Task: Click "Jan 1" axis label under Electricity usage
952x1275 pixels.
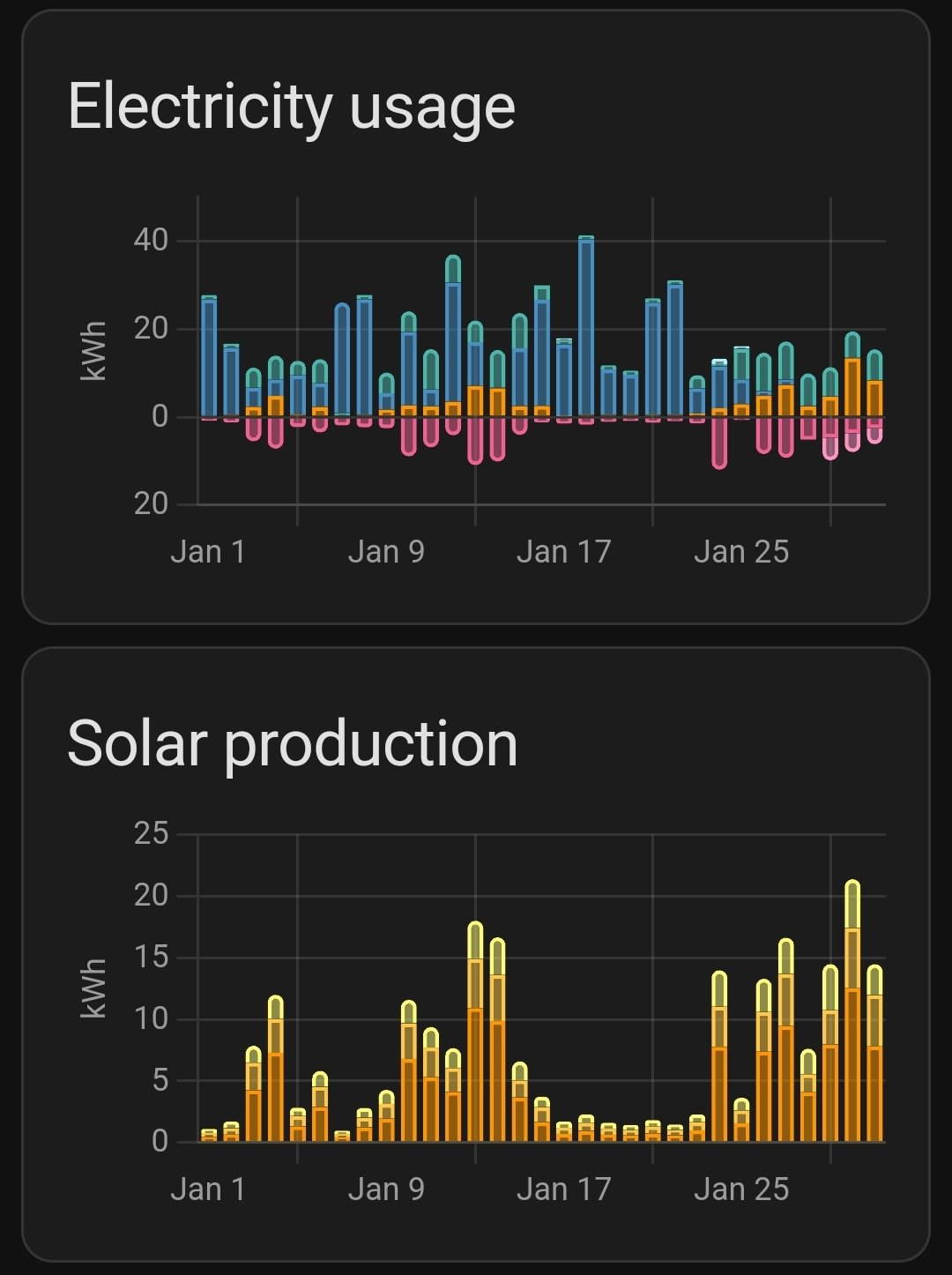Action: 208,553
